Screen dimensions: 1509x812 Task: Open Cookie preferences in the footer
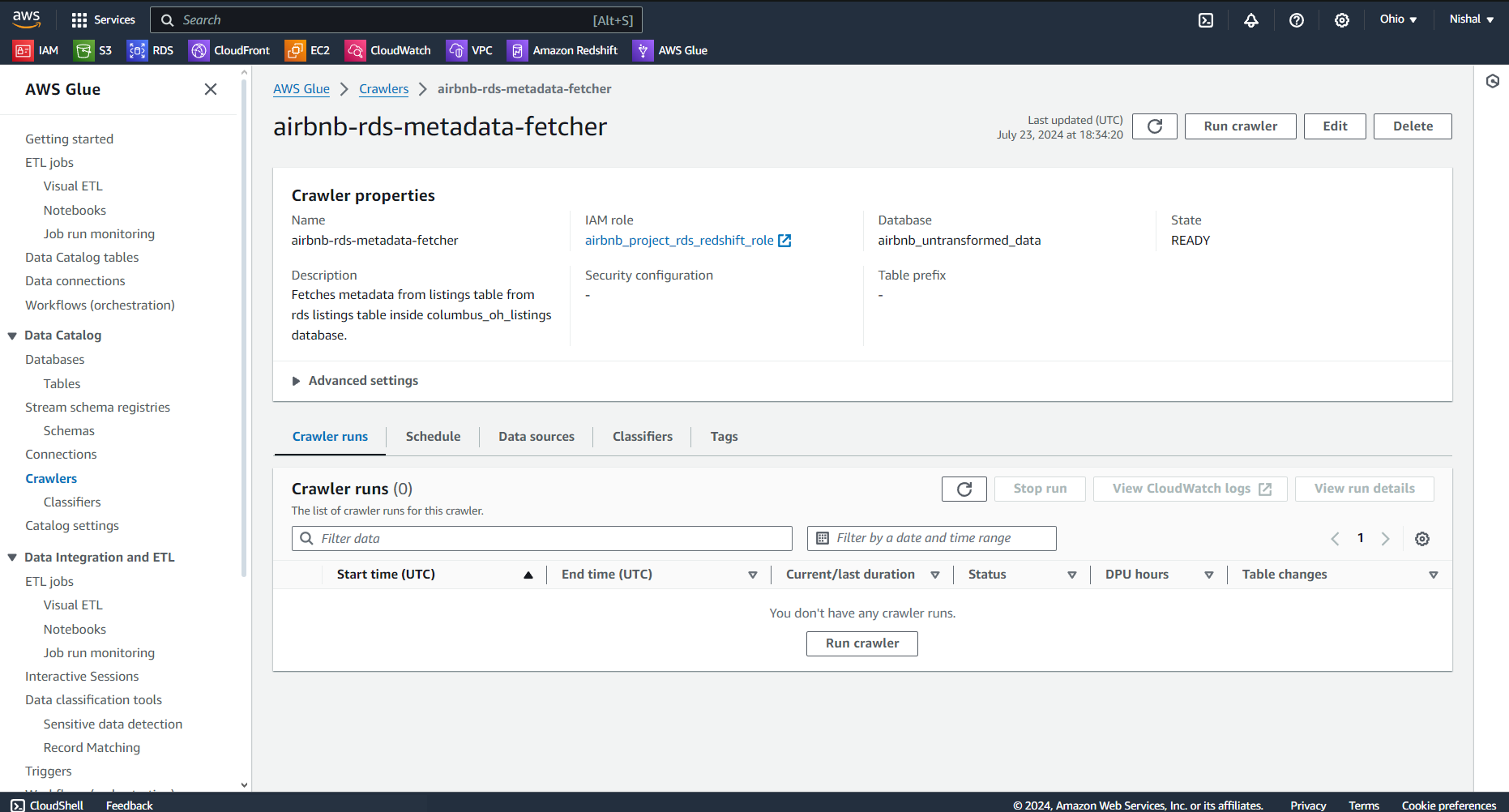pyautogui.click(x=1449, y=805)
